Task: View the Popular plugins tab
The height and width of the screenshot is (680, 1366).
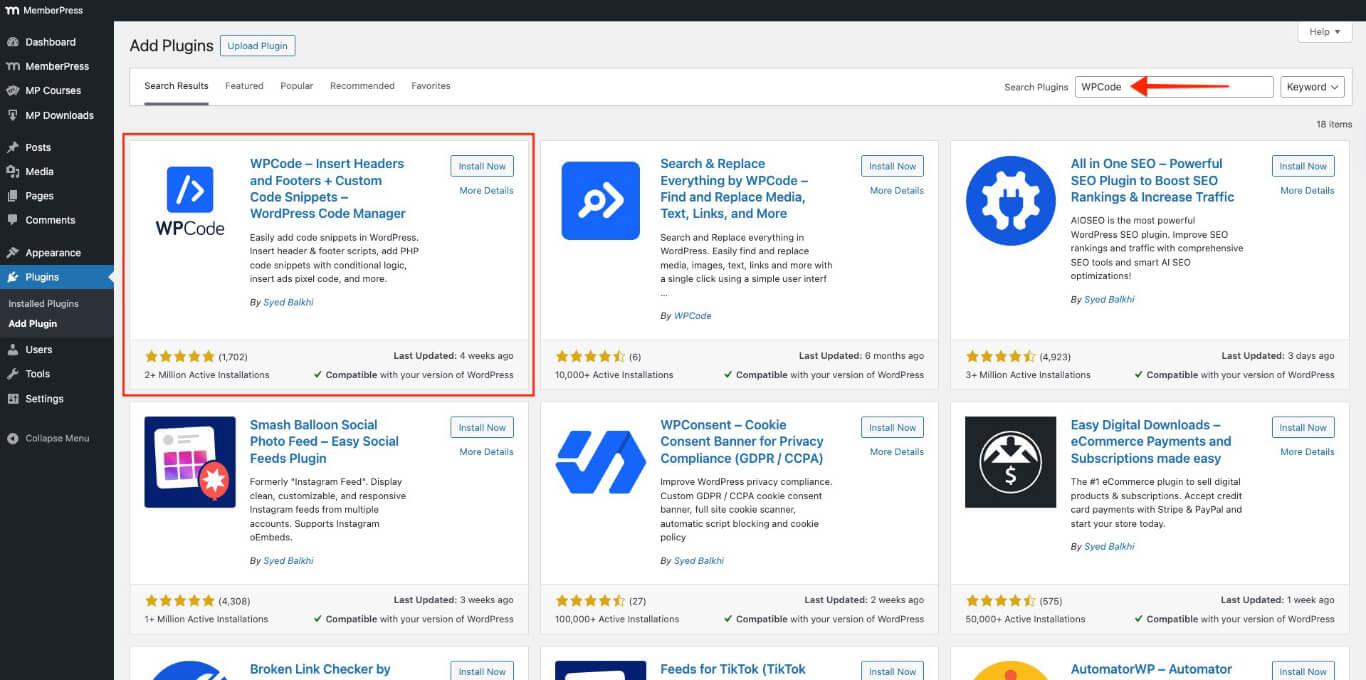Action: click(296, 86)
